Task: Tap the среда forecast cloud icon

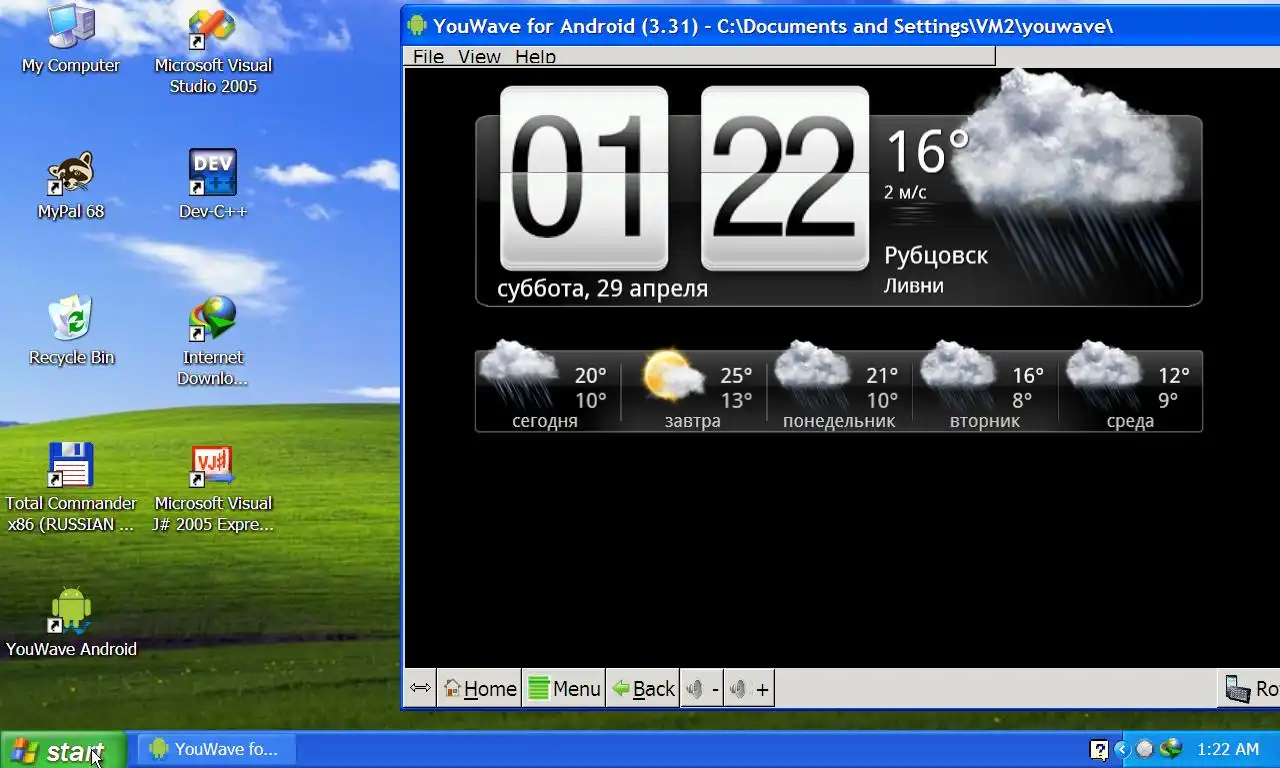Action: point(1103,374)
